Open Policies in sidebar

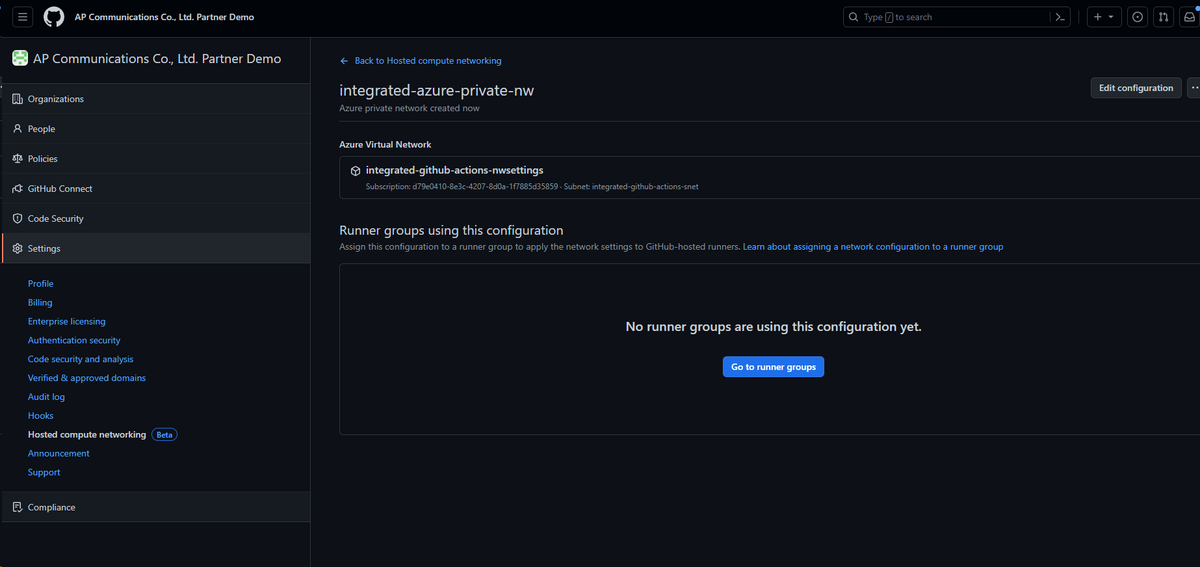pyautogui.click(x=155, y=159)
